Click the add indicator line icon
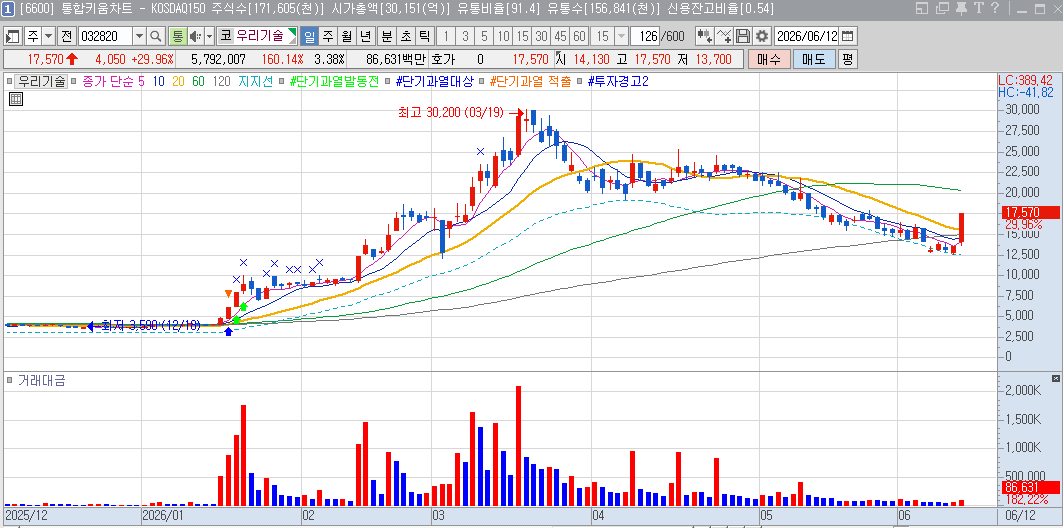This screenshot has height=528, width=1063. 724,36
